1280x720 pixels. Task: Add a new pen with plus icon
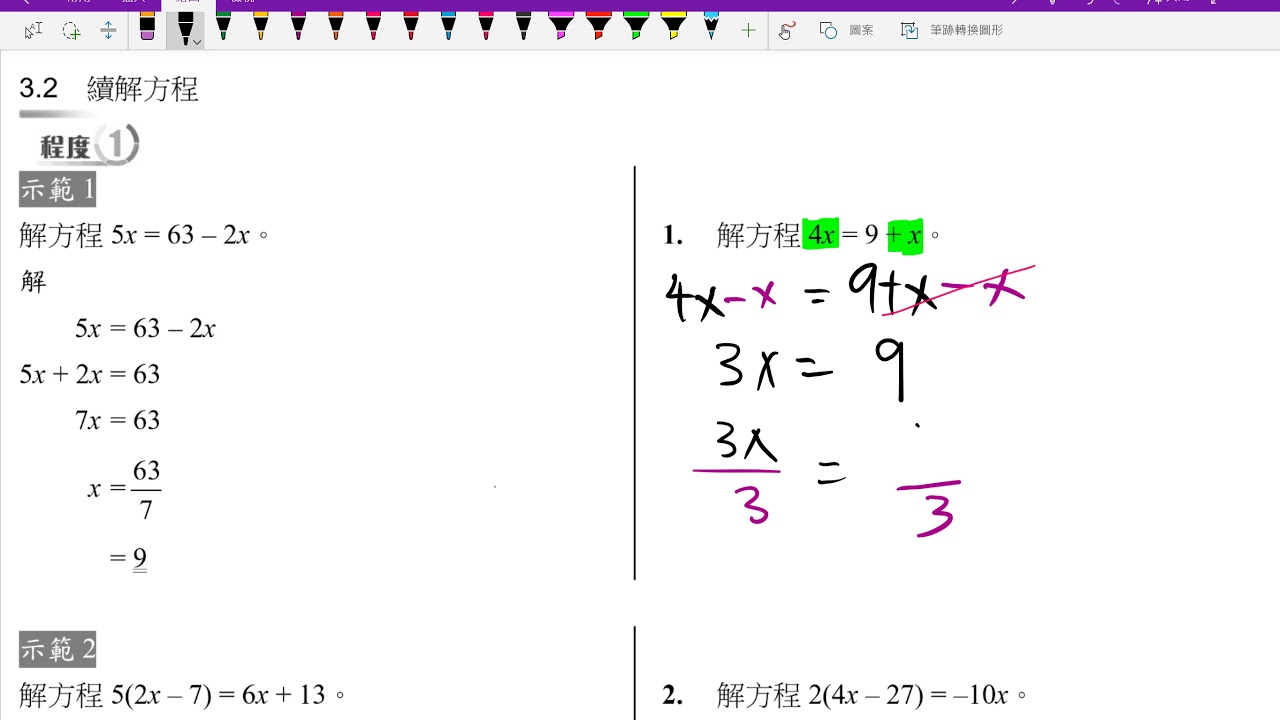[x=748, y=31]
